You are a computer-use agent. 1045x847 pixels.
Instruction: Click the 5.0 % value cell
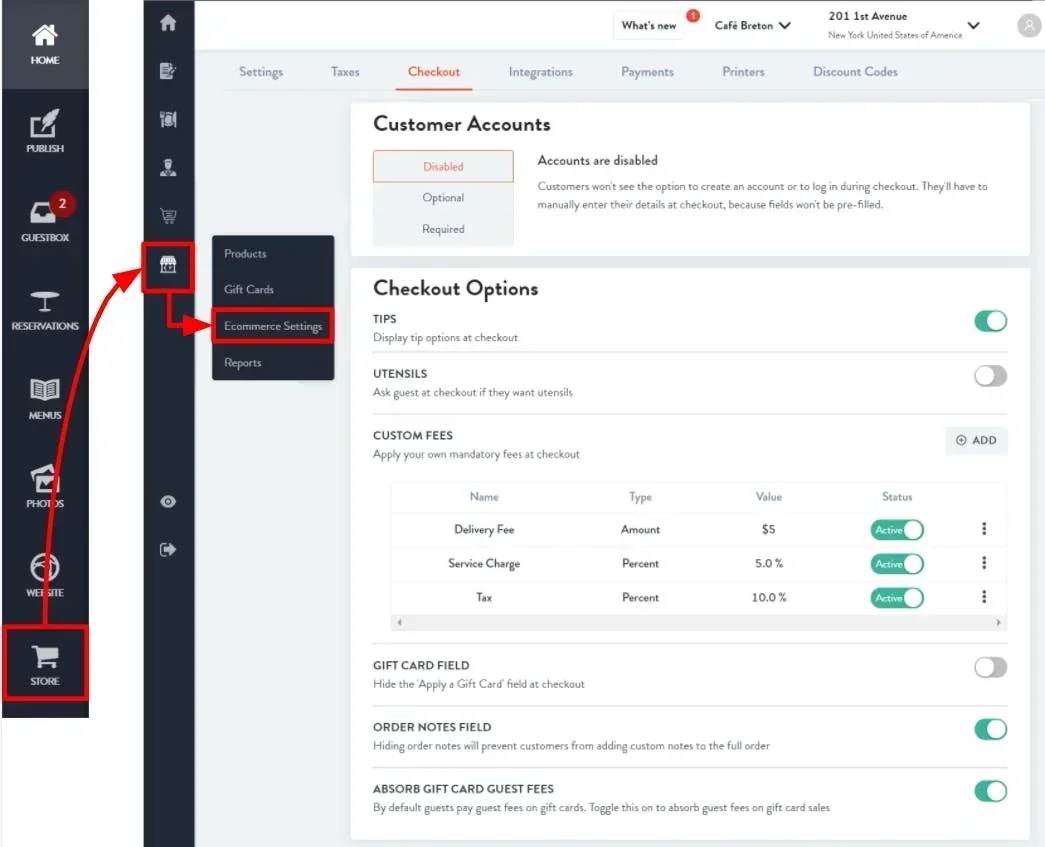(768, 564)
